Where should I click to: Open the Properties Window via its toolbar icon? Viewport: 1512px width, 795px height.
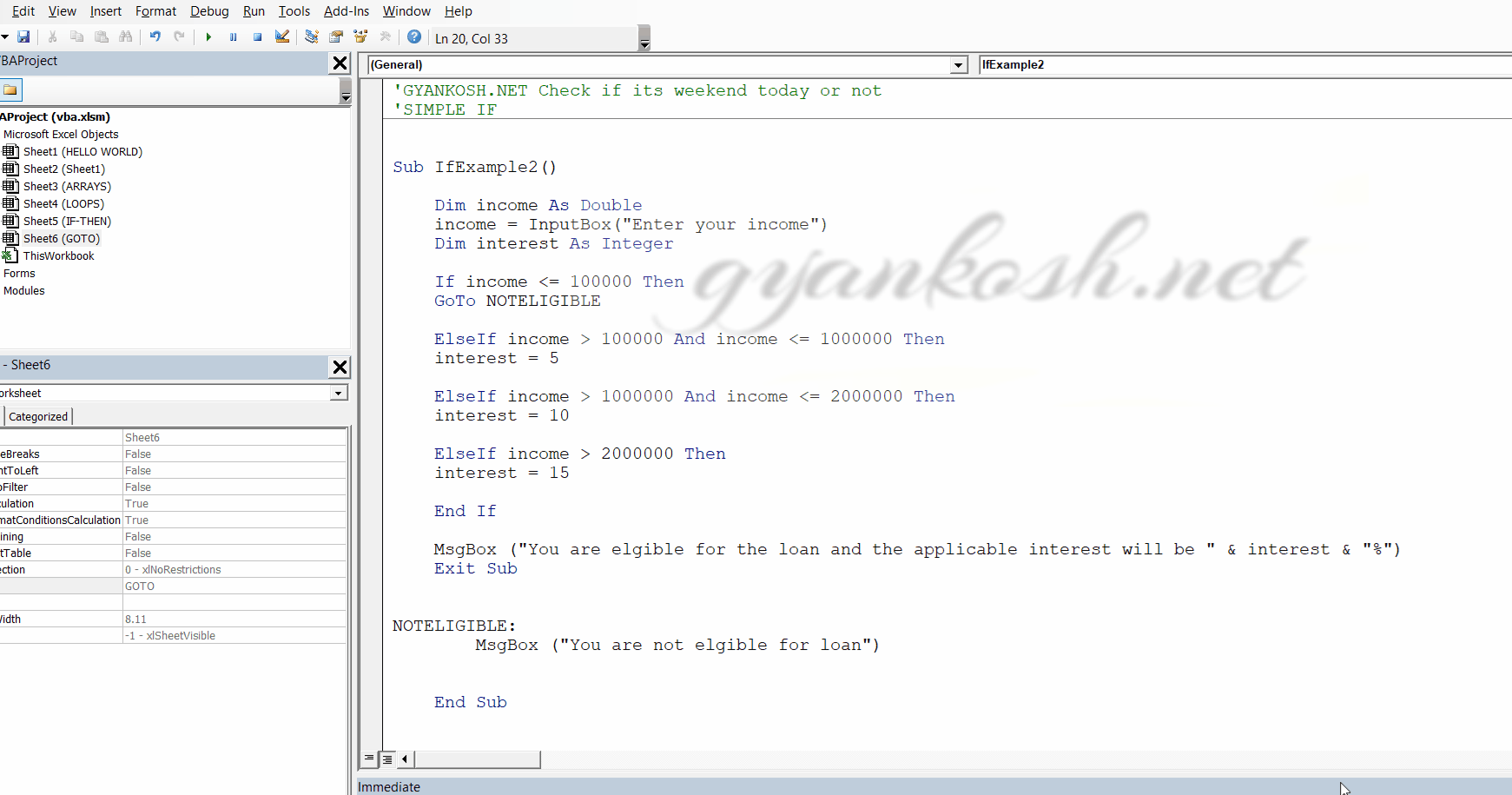click(x=336, y=36)
